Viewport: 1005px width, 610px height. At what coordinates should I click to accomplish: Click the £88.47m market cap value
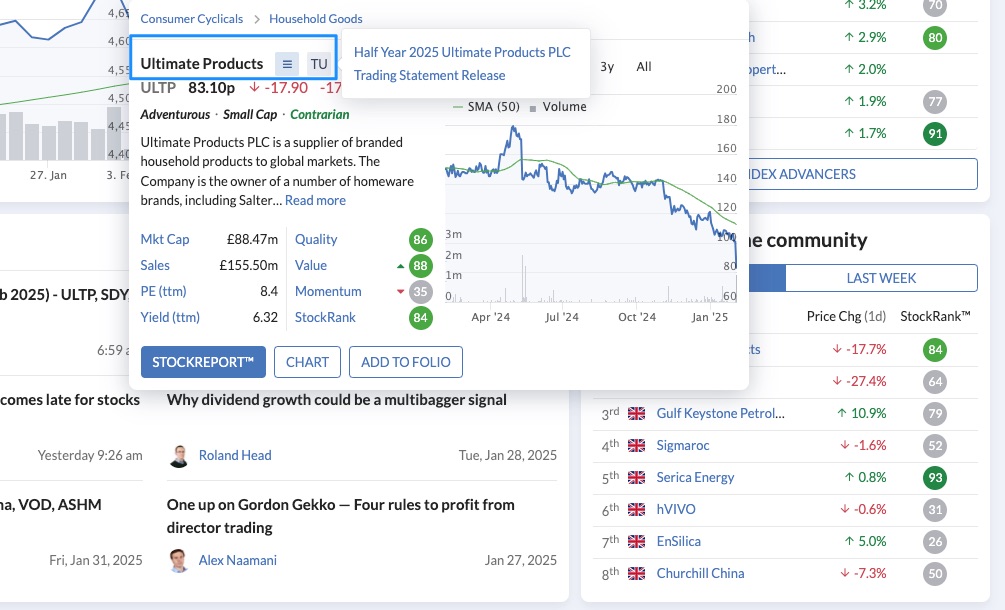[x=252, y=240]
